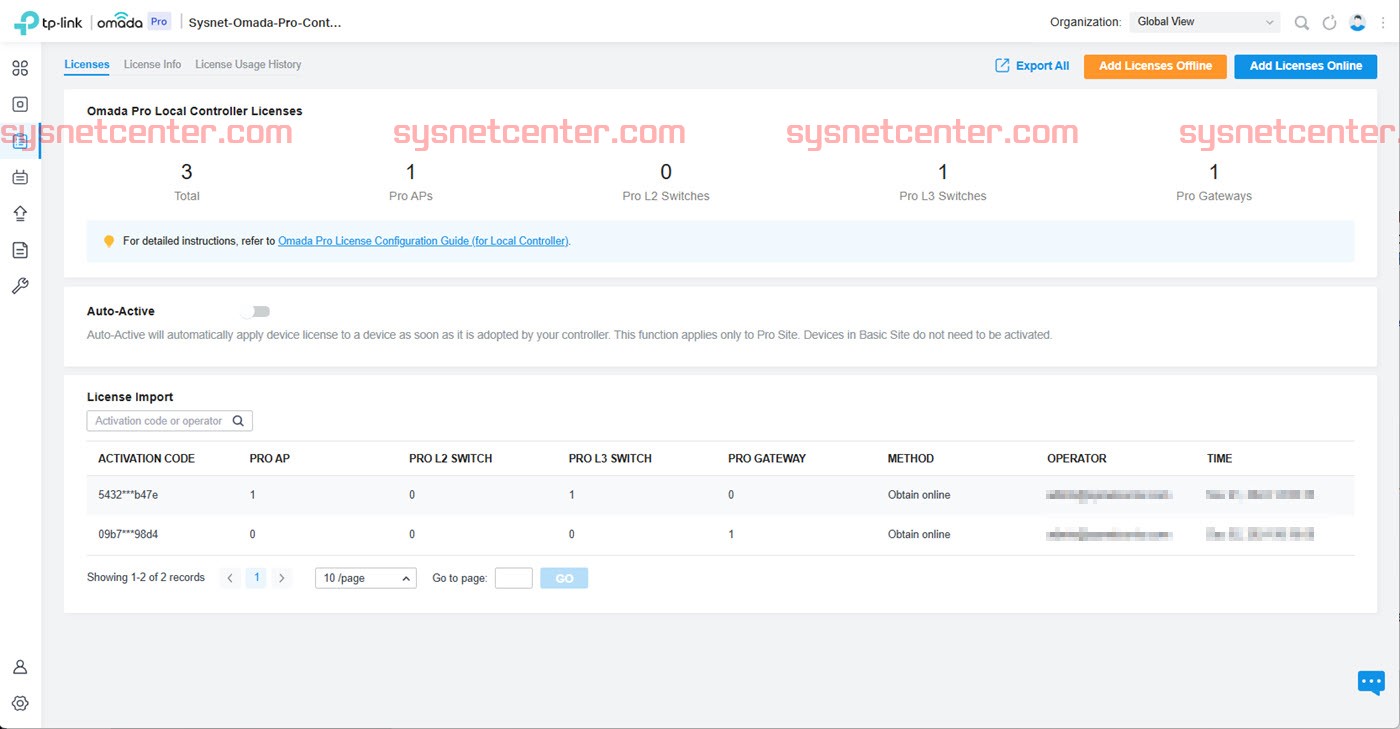Select activation code 5432***b47e
1400x729 pixels.
128,495
